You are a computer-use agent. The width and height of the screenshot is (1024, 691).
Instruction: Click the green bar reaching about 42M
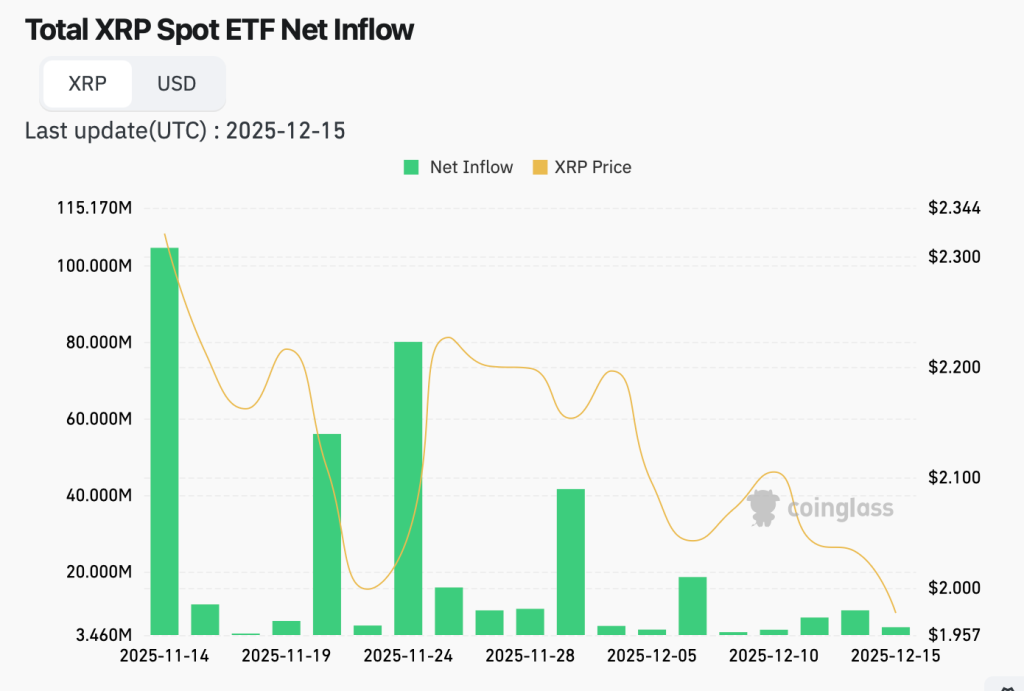[571, 561]
